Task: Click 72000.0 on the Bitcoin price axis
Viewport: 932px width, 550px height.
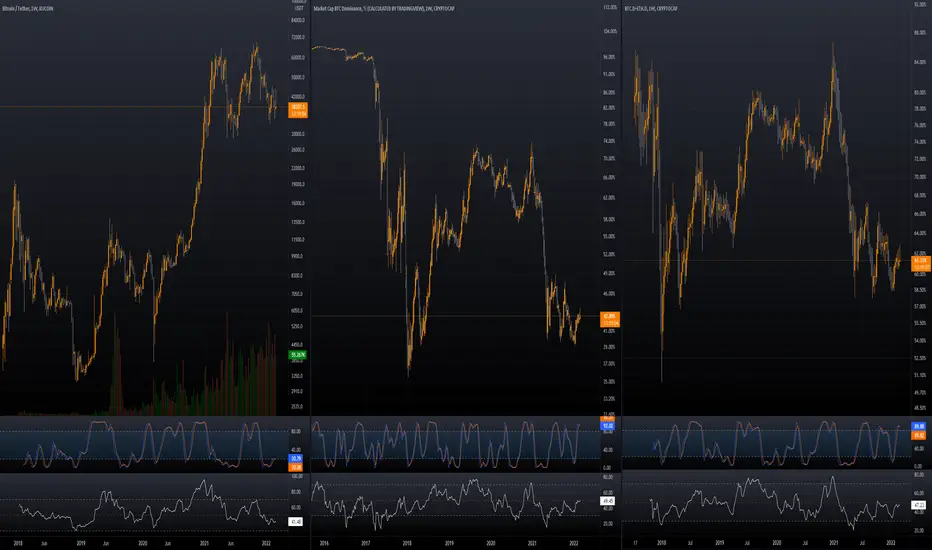Action: [x=298, y=37]
